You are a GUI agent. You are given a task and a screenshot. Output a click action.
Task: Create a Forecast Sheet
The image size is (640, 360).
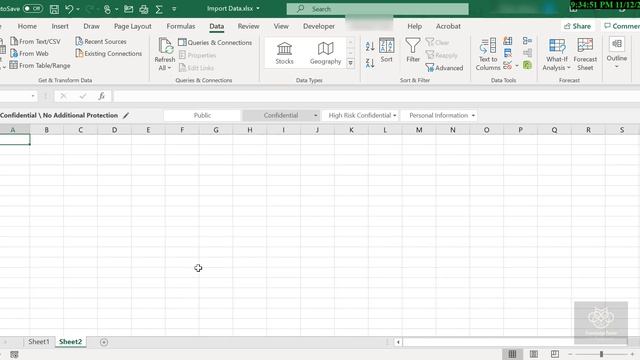[x=585, y=54]
